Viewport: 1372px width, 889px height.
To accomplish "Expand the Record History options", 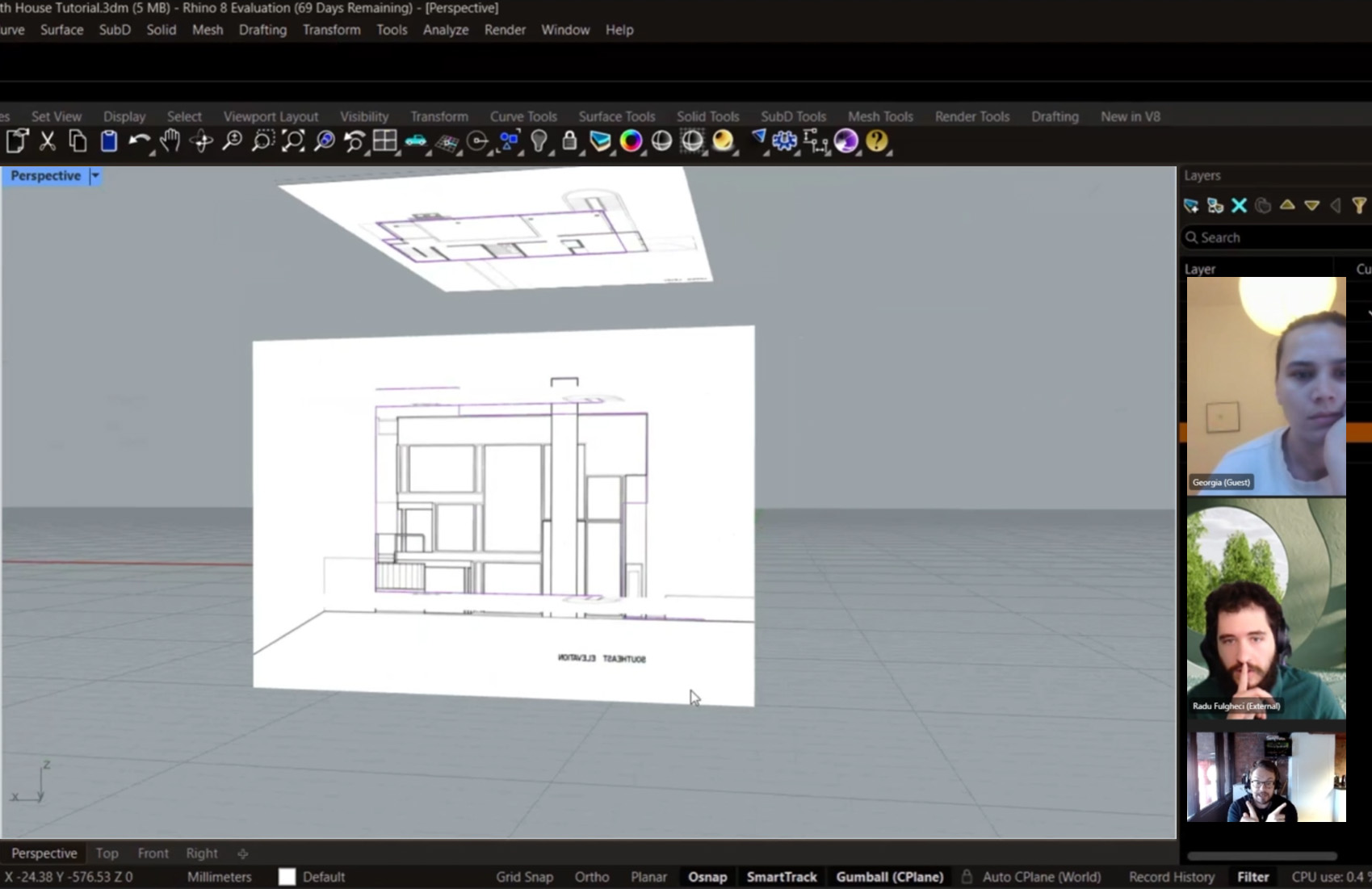I will pos(1171,876).
